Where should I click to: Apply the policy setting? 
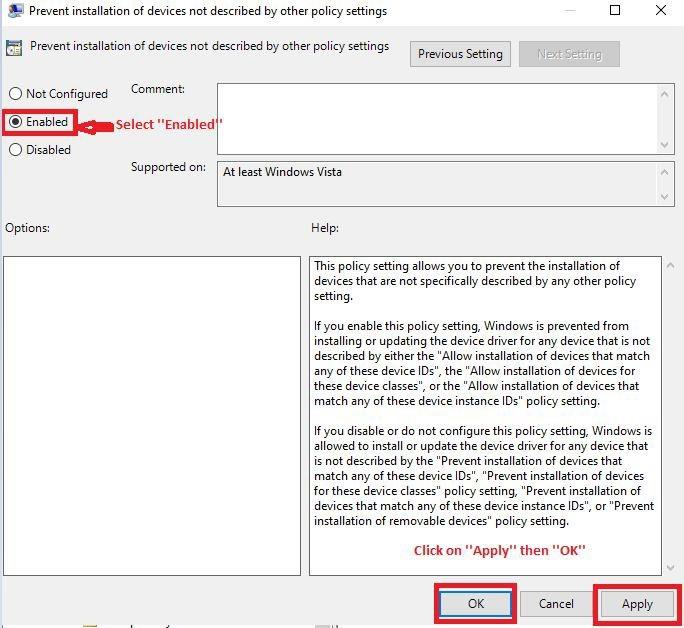click(637, 604)
